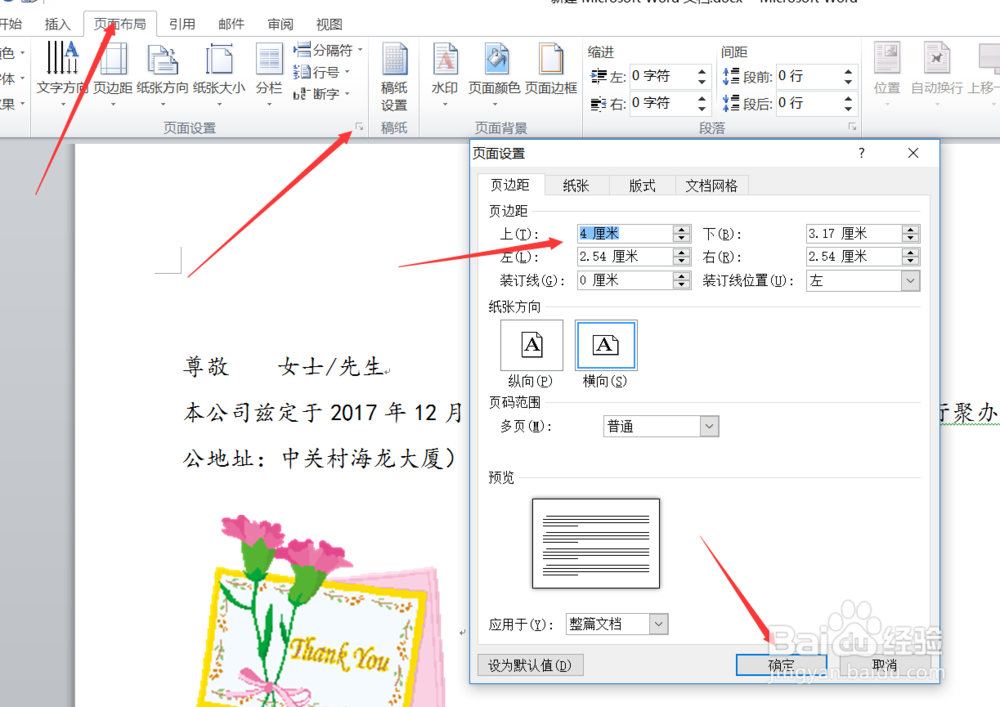This screenshot has height=707, width=1000.
Task: Open the 多页 pages dropdown showing 普通
Action: coord(707,426)
